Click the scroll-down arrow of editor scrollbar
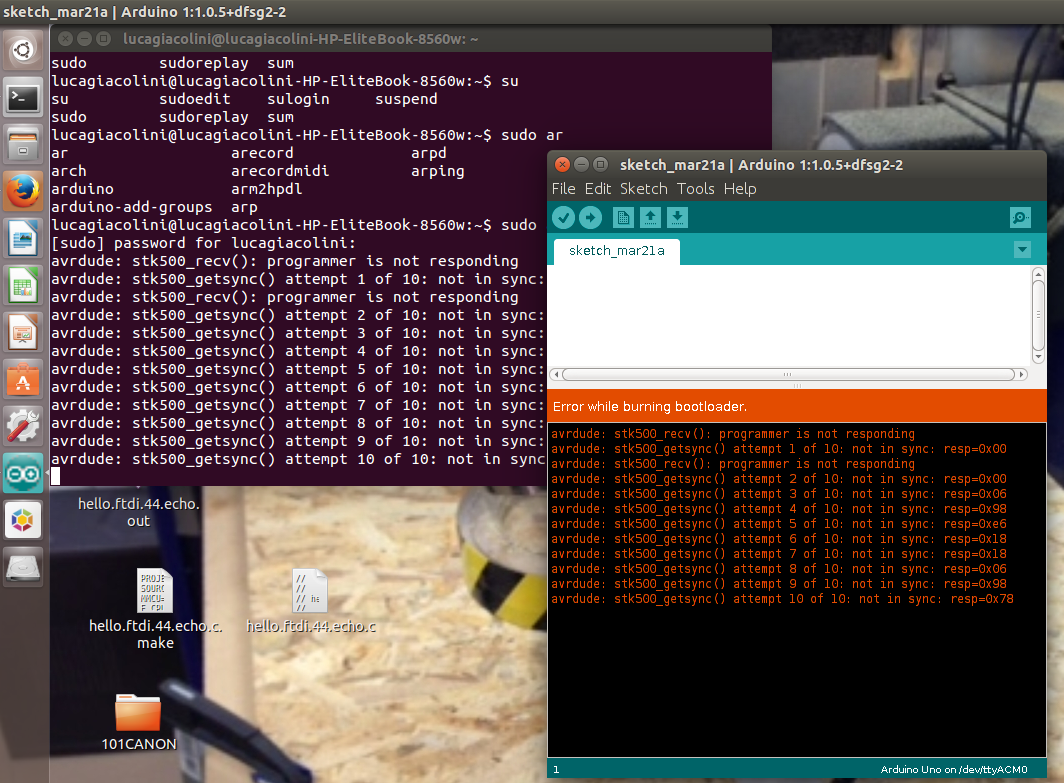The image size is (1064, 783). 1038,357
